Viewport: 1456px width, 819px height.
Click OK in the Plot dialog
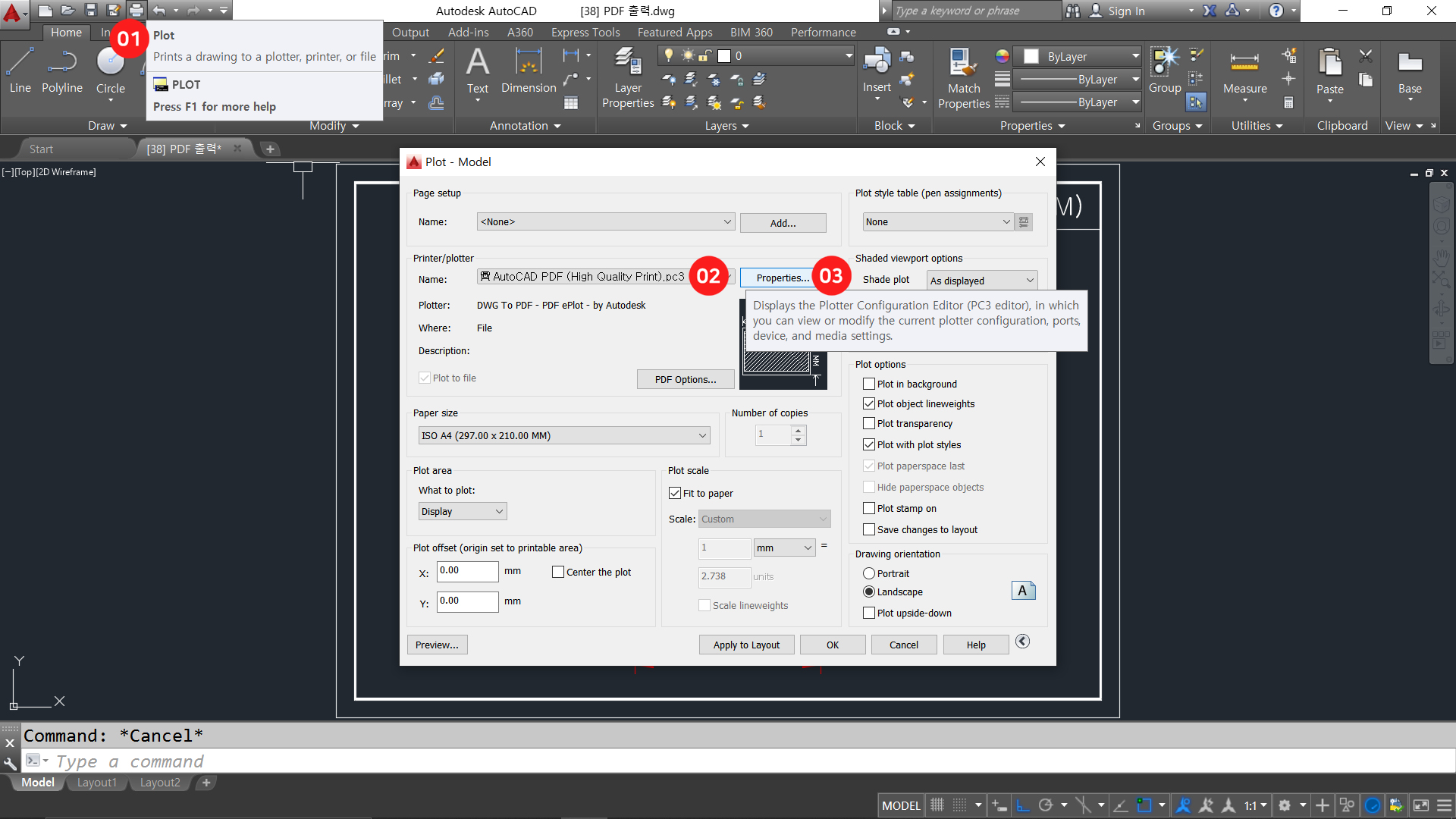pos(833,645)
